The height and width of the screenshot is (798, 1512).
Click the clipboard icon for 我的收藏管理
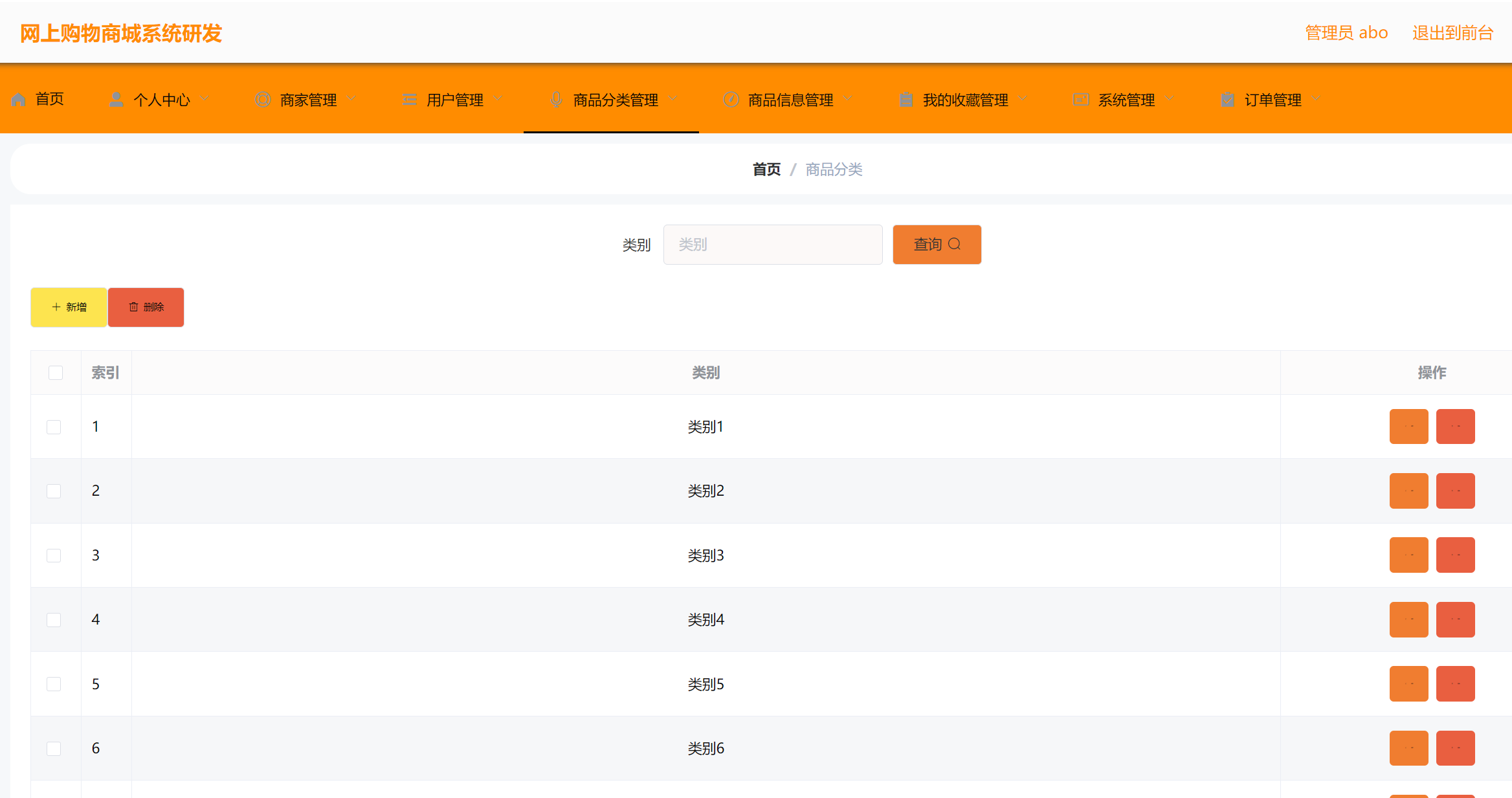(x=906, y=100)
